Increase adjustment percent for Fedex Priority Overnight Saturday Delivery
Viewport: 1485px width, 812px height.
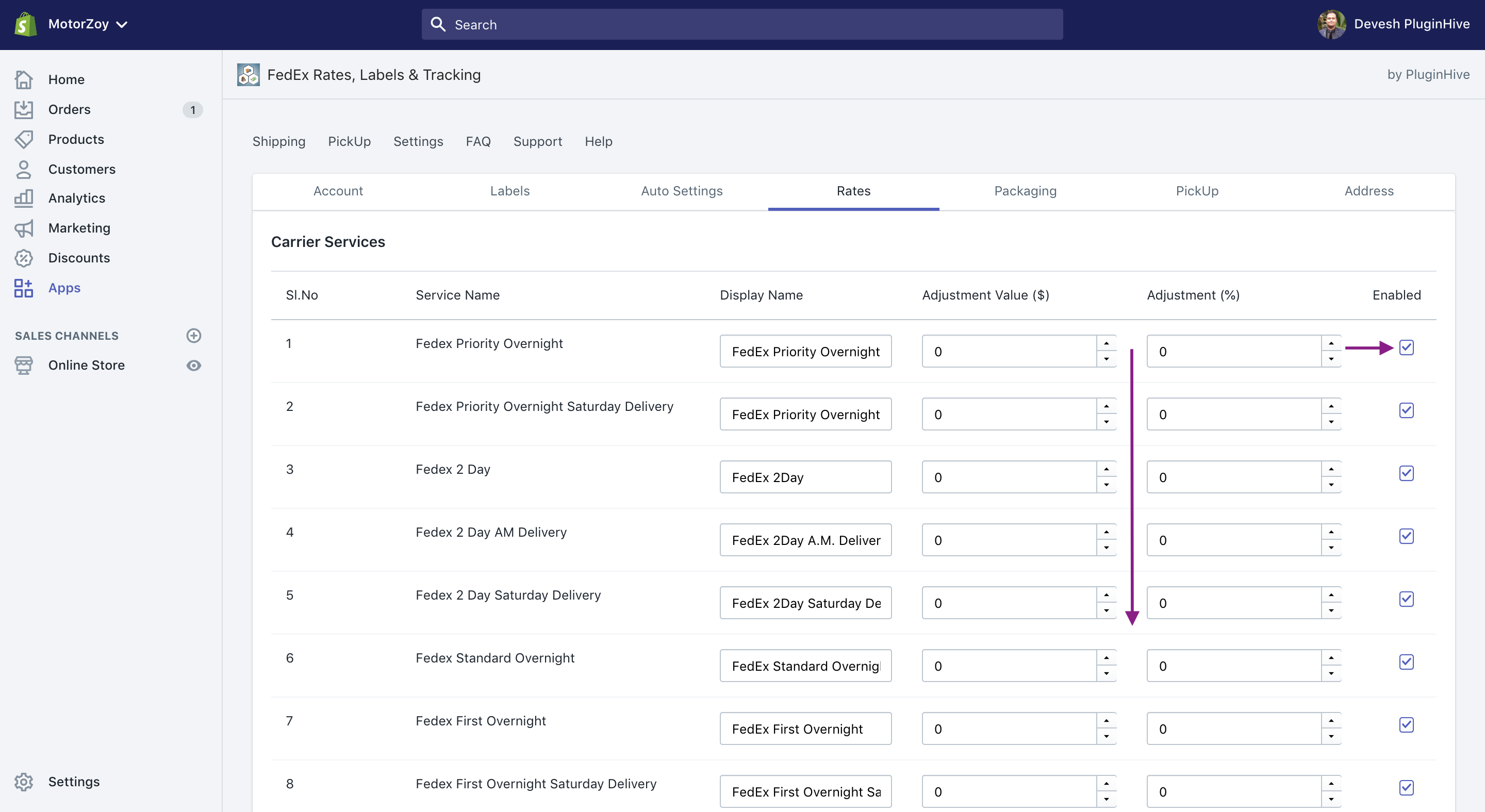(1331, 406)
